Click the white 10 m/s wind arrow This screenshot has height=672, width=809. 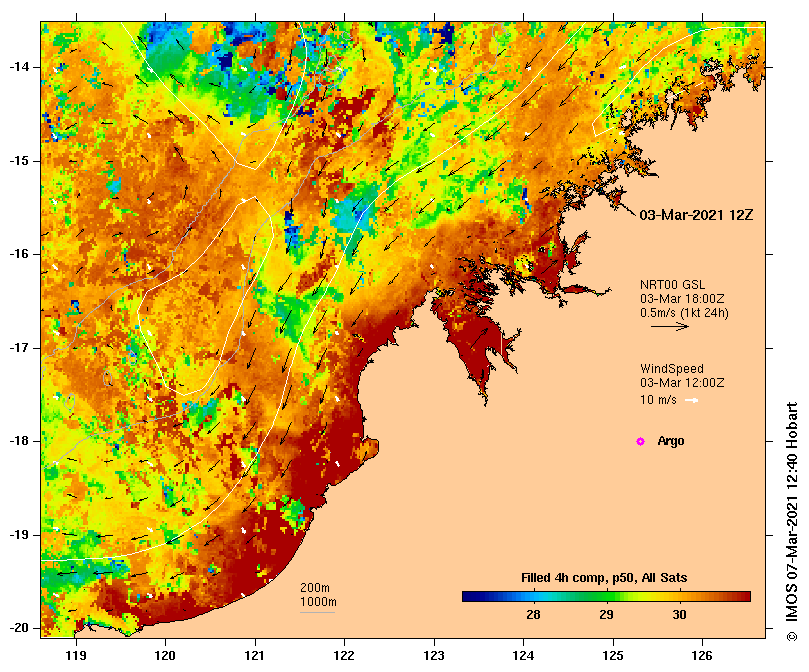pos(692,400)
